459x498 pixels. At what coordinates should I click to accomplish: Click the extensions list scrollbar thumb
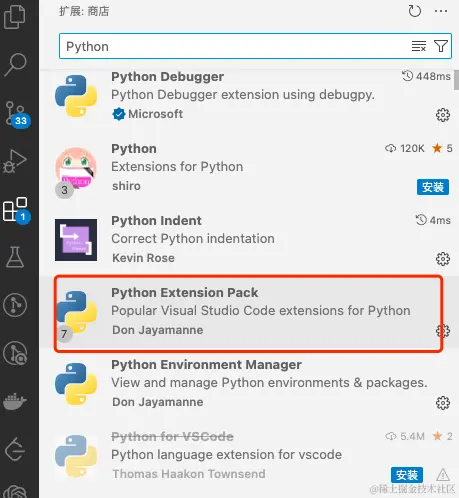[x=456, y=80]
